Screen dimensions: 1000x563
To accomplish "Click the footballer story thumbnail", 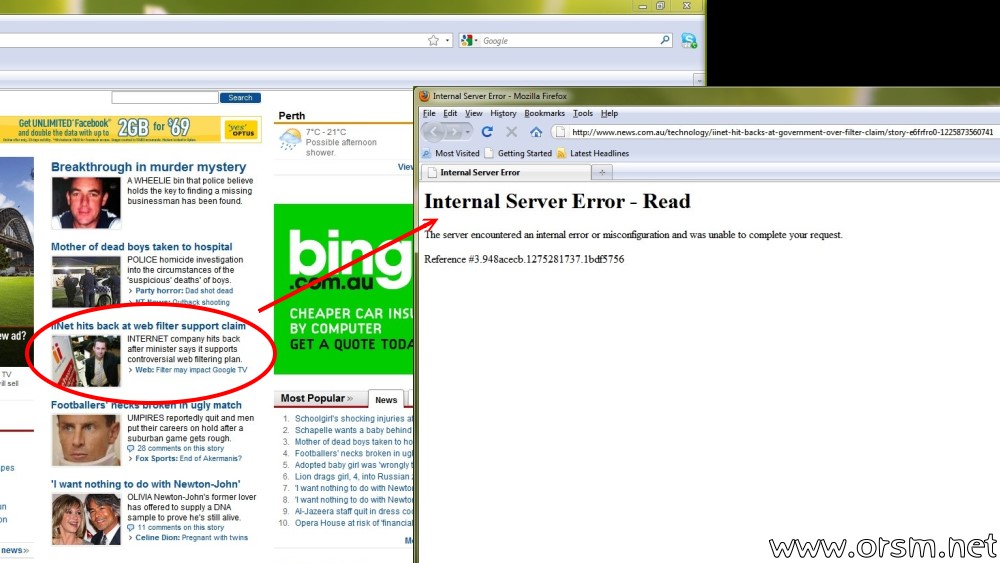I will (x=86, y=441).
